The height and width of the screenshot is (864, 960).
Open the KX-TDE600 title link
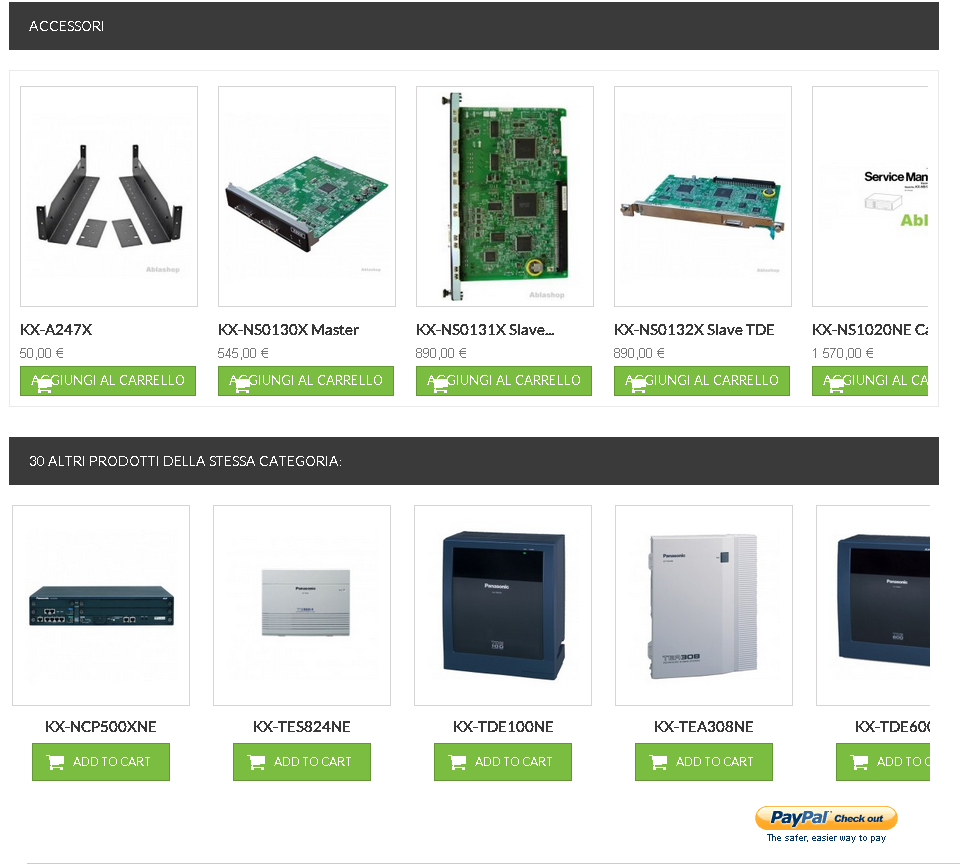(x=892, y=726)
